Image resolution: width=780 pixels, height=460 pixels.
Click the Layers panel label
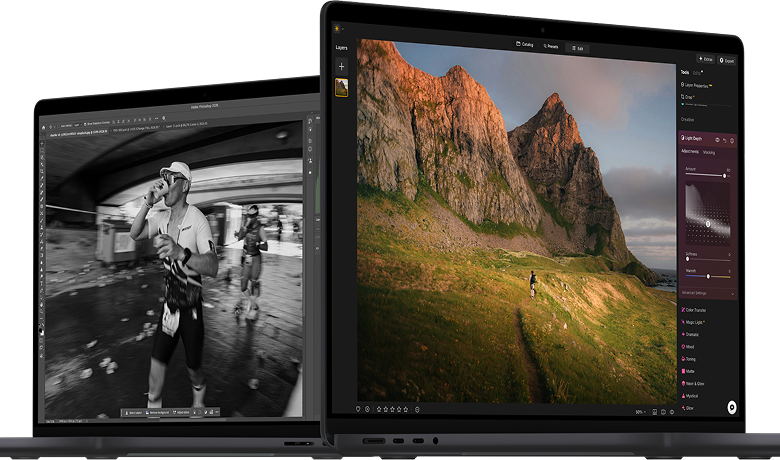[341, 48]
